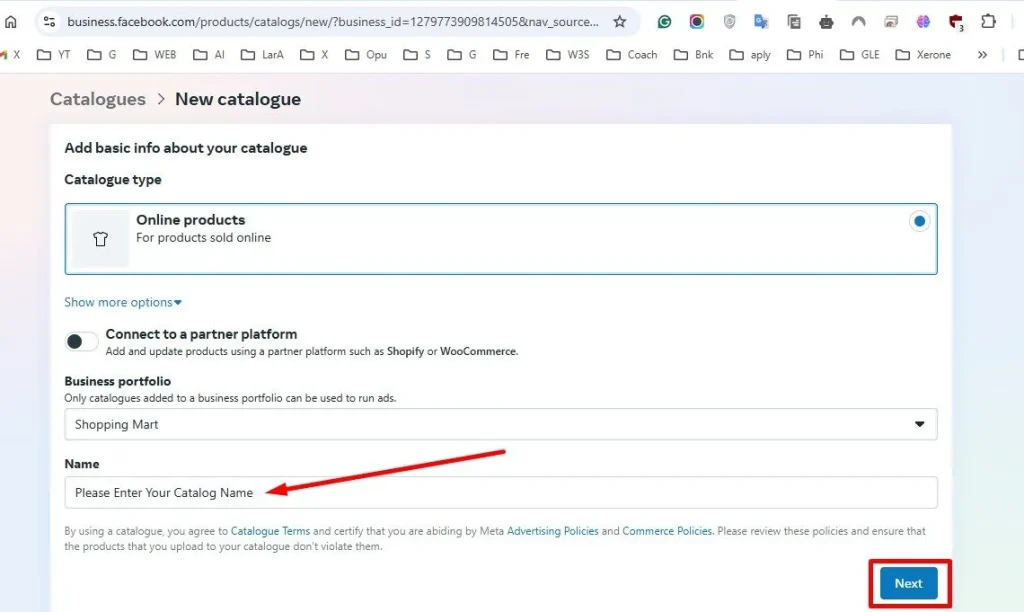Image resolution: width=1024 pixels, height=612 pixels.
Task: Expand Show more options
Action: pyautogui.click(x=123, y=302)
